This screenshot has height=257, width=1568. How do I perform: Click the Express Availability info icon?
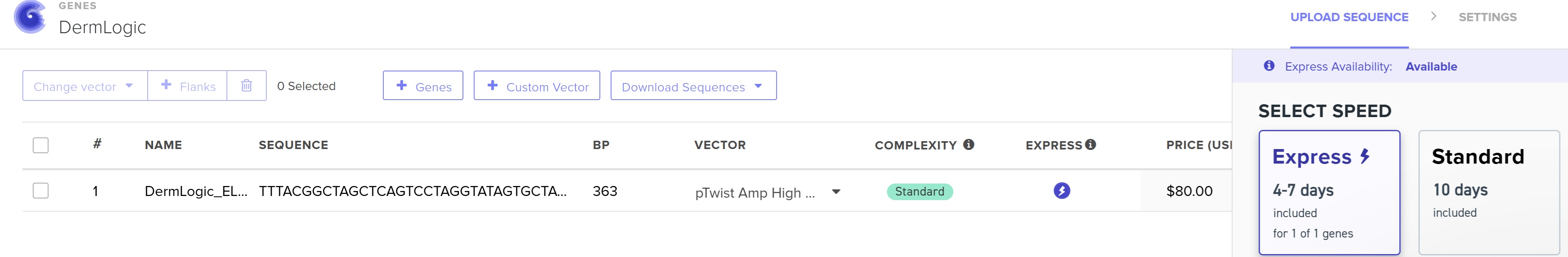[x=1269, y=66]
